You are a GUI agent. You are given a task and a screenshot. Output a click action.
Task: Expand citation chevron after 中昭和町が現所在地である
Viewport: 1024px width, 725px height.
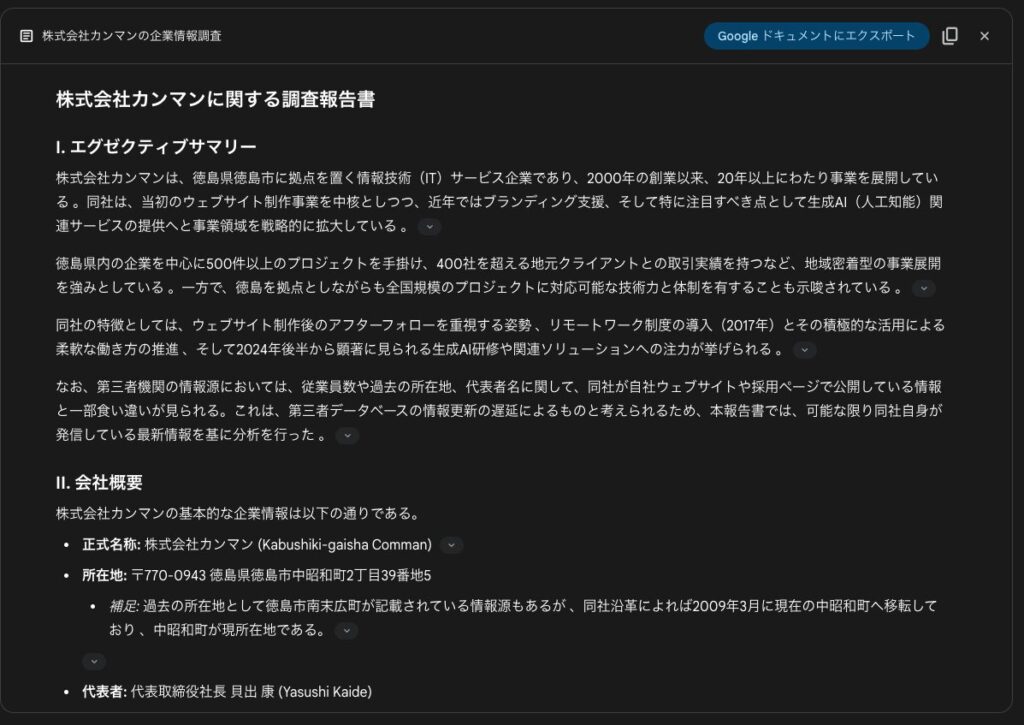347,630
